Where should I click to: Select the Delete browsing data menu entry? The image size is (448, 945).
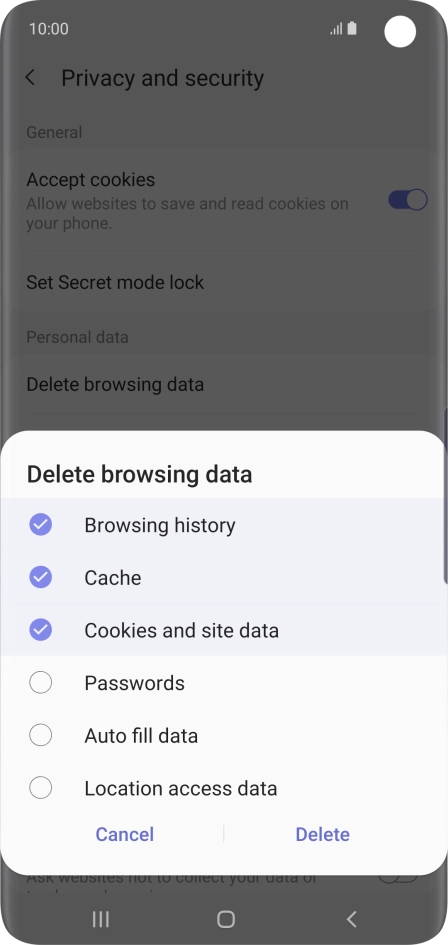224,385
